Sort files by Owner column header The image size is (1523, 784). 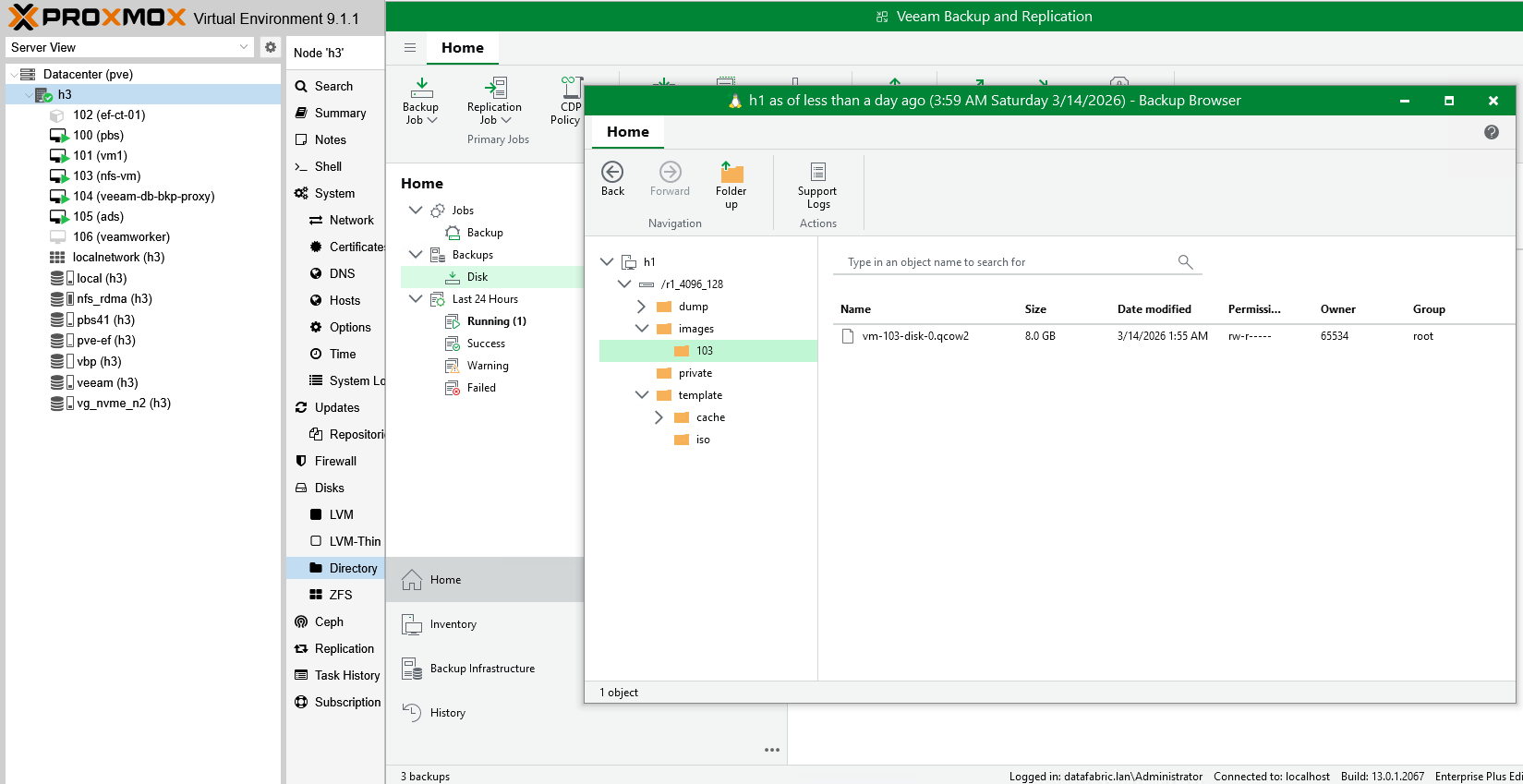1338,309
